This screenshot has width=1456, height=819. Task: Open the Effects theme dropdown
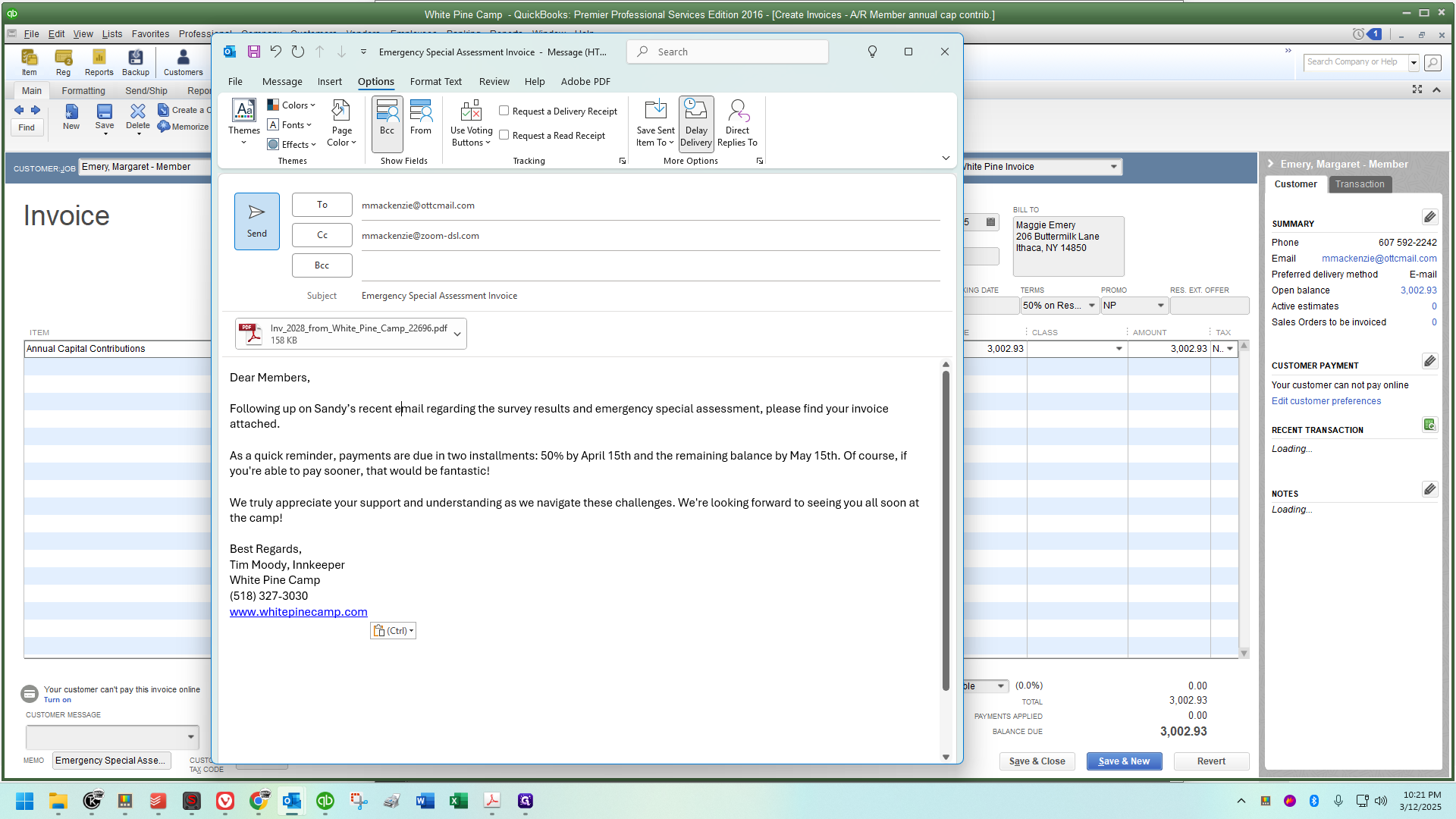[x=292, y=144]
